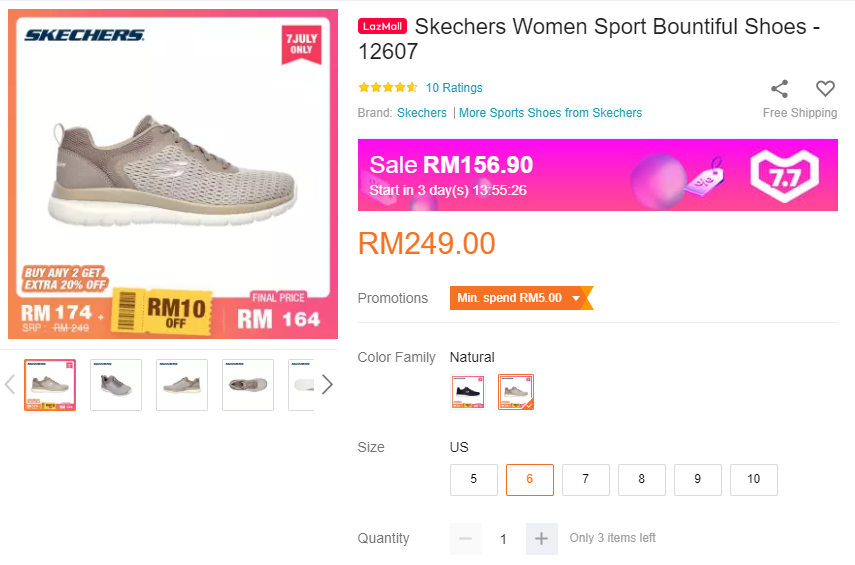Screen dimensions: 855x565
Task: Click the quantity input field
Action: (x=503, y=539)
